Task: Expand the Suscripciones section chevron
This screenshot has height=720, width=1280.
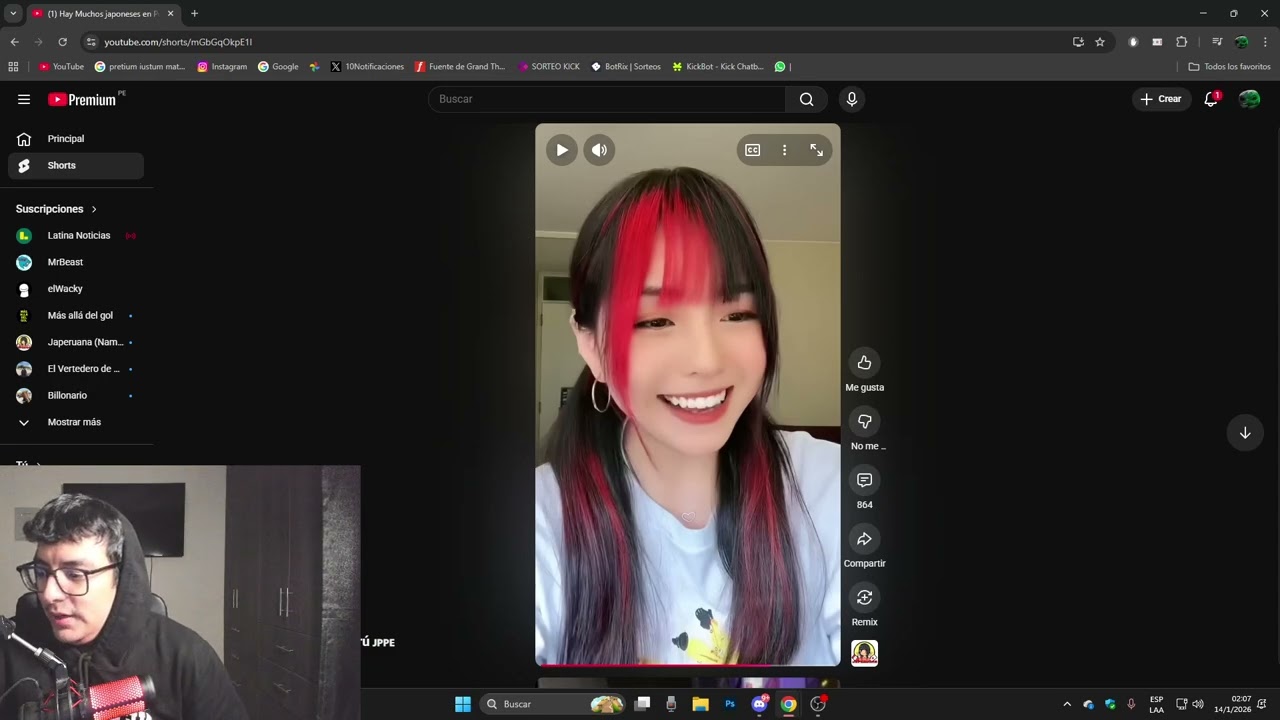Action: pos(94,209)
